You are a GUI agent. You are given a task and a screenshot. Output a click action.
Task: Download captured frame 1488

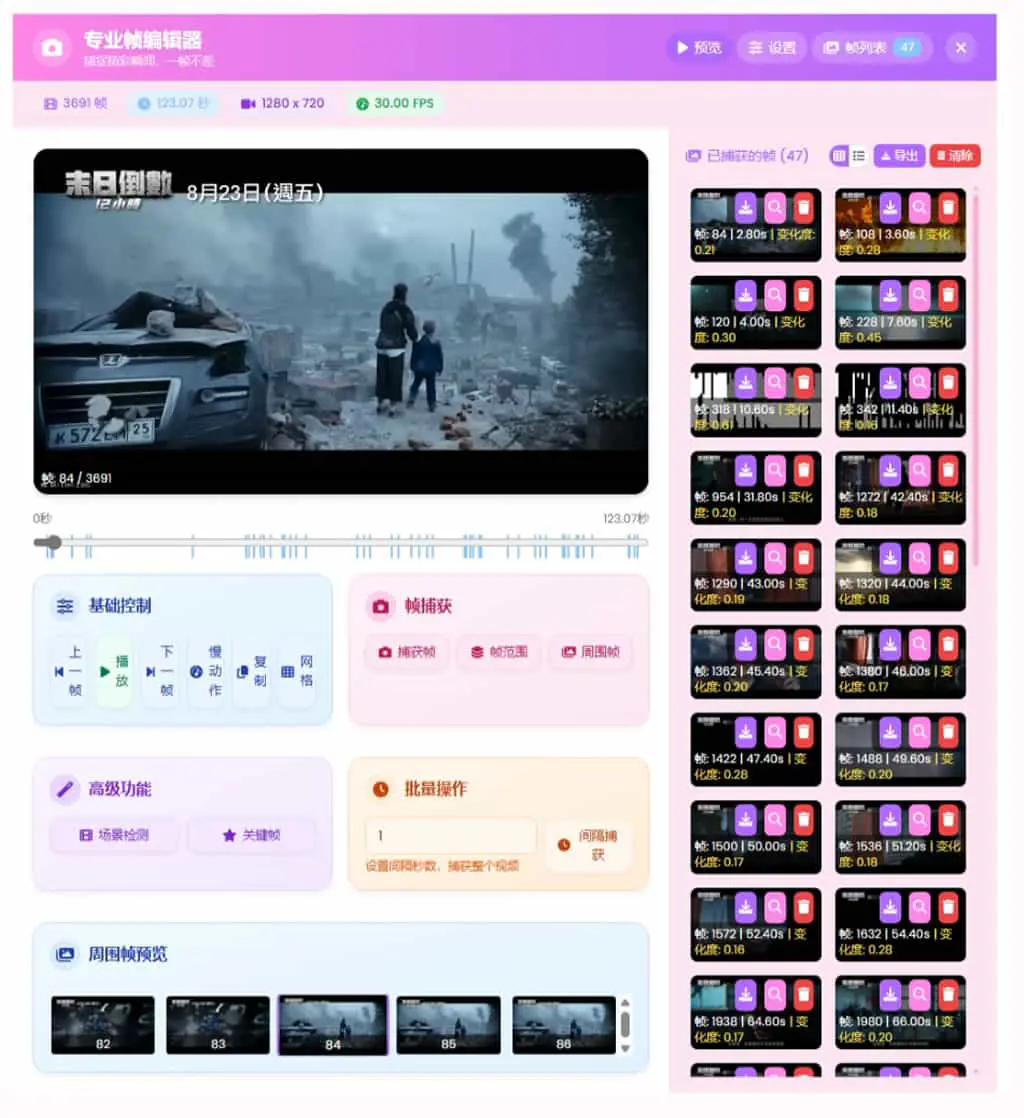[x=890, y=732]
